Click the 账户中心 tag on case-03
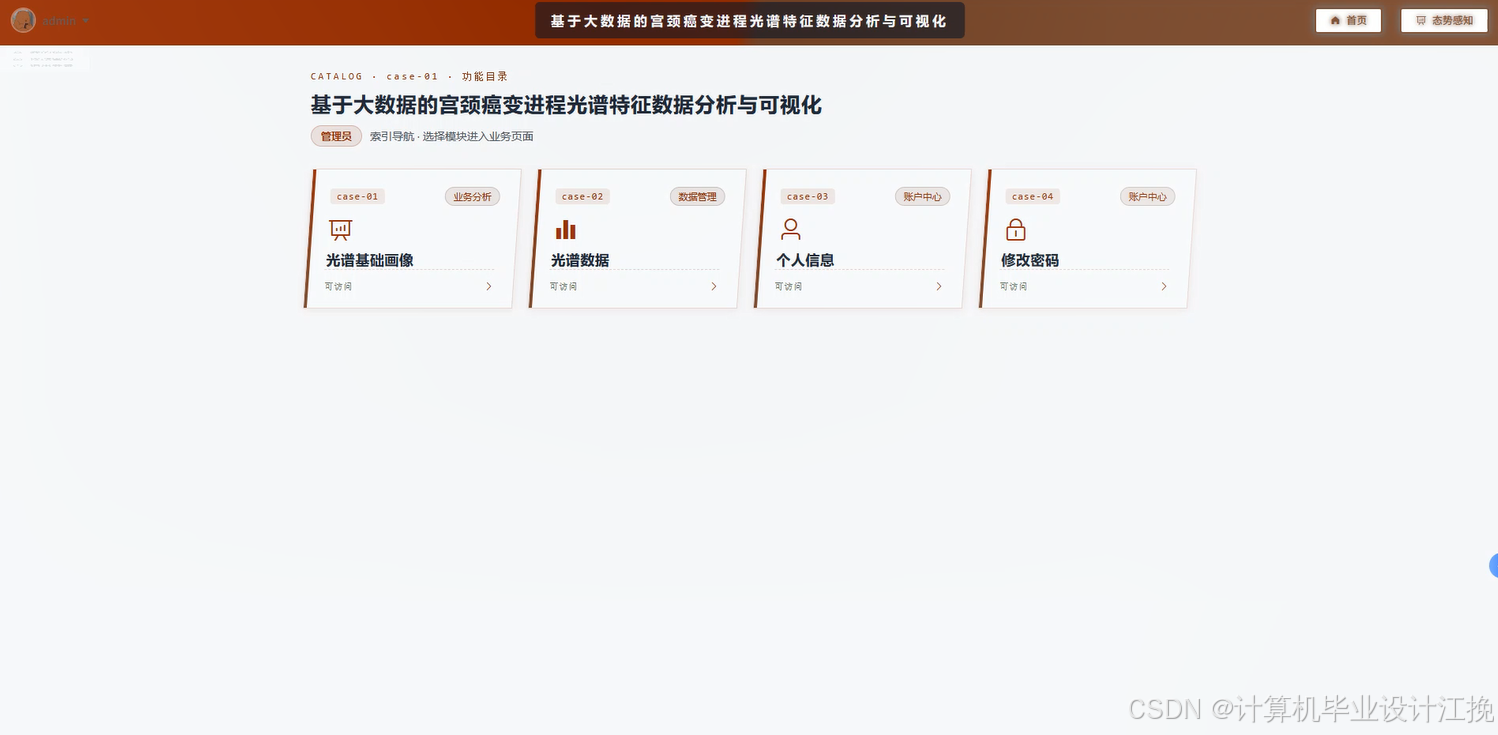Viewport: 1498px width, 735px height. (x=922, y=197)
